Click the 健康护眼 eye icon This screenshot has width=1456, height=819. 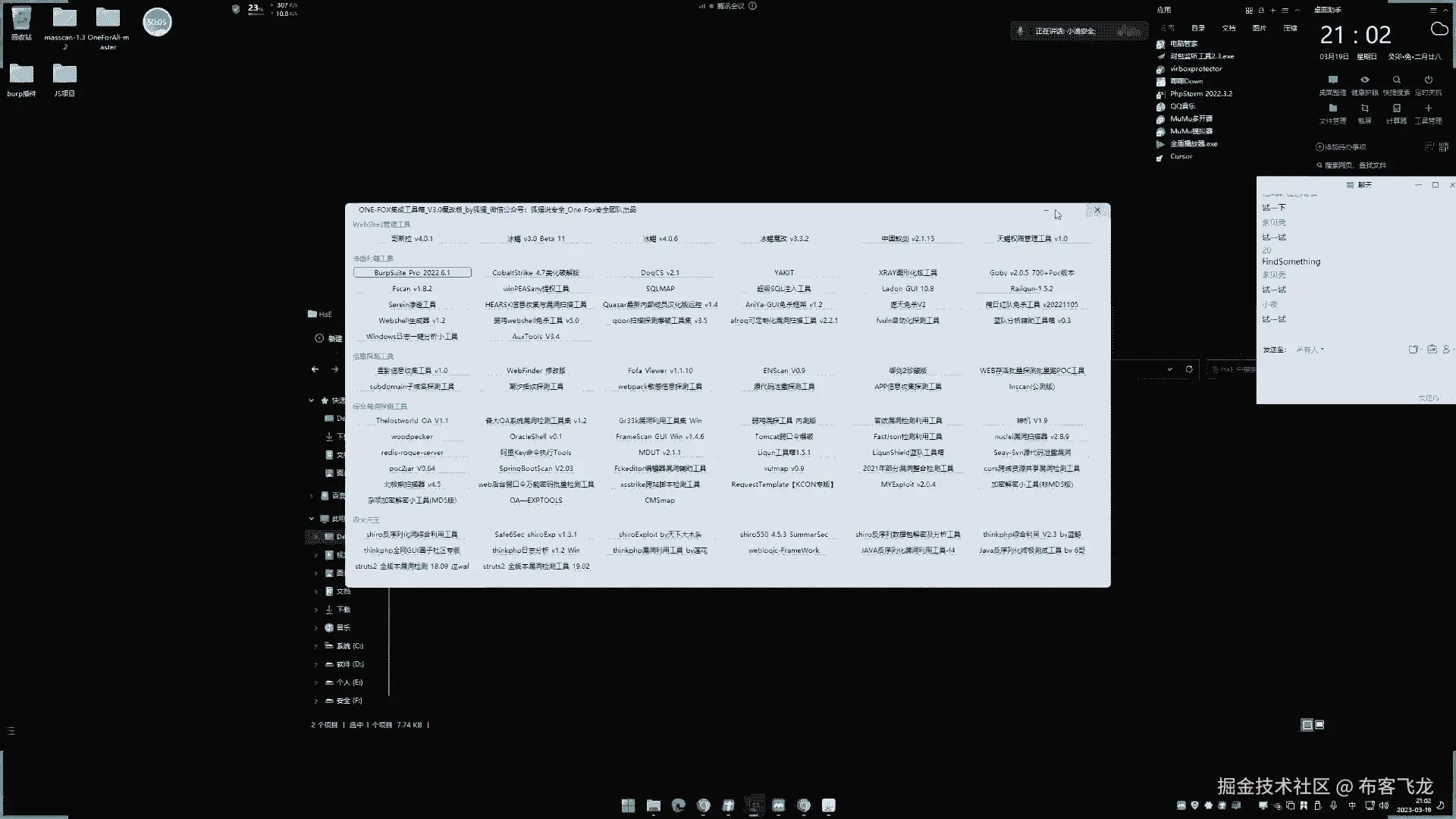[1364, 80]
